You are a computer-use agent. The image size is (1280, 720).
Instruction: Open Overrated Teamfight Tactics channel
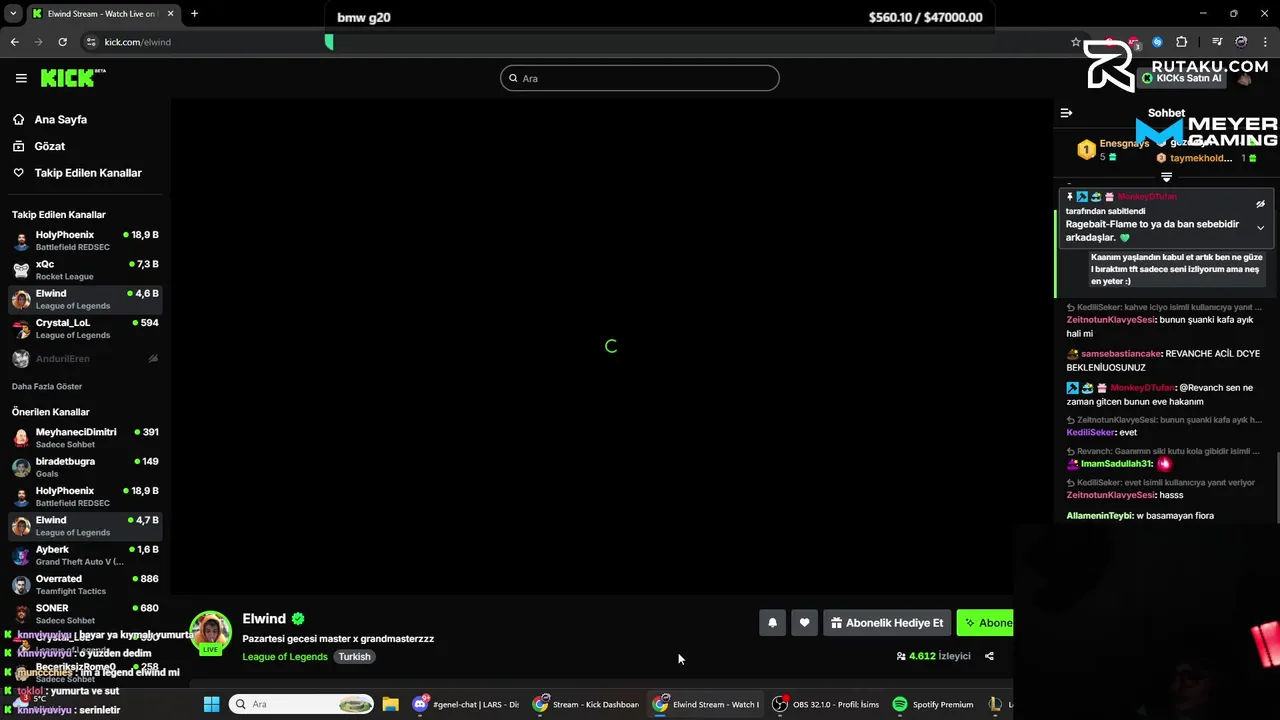[85, 584]
